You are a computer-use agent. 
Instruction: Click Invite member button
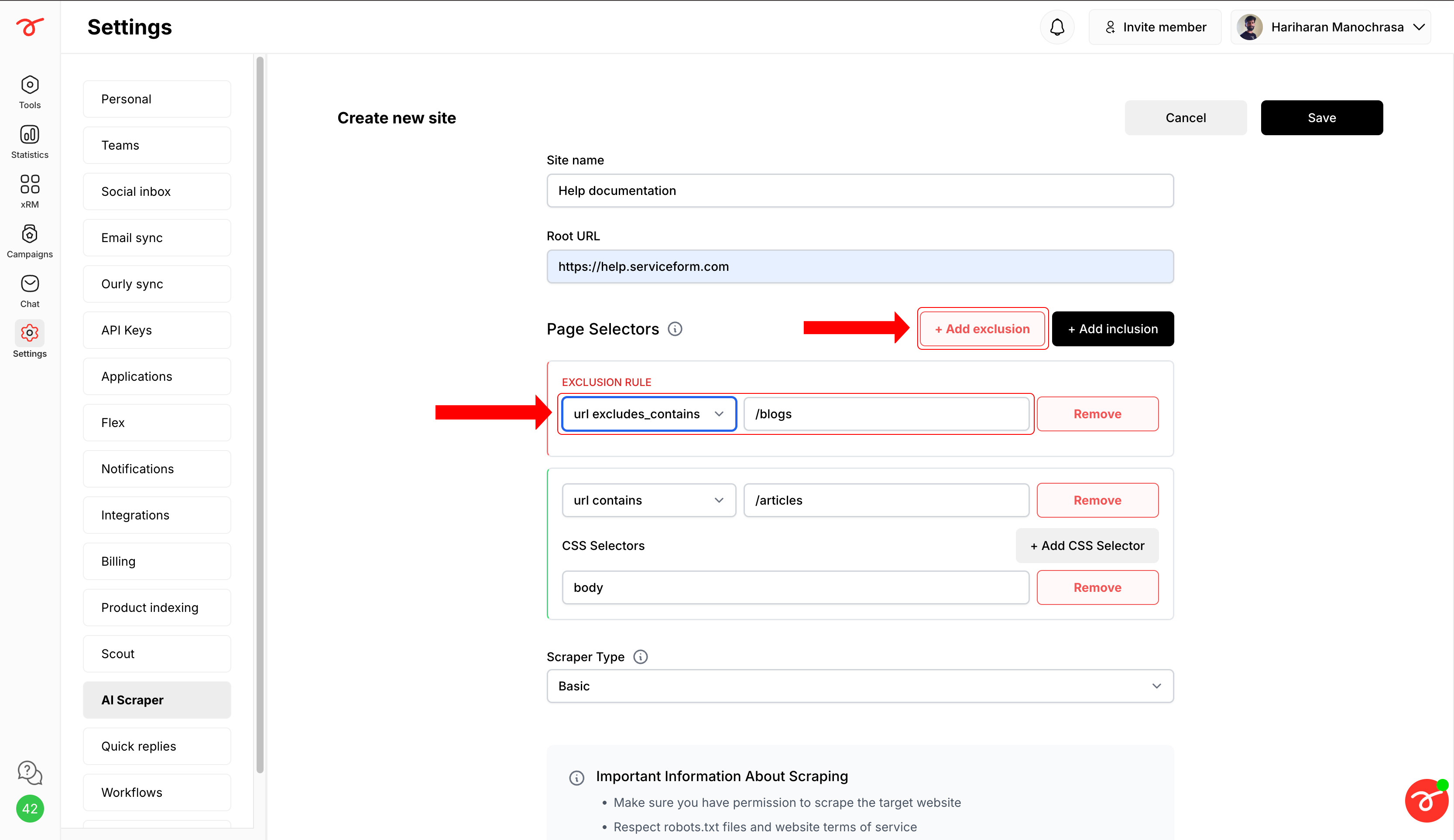(1155, 27)
